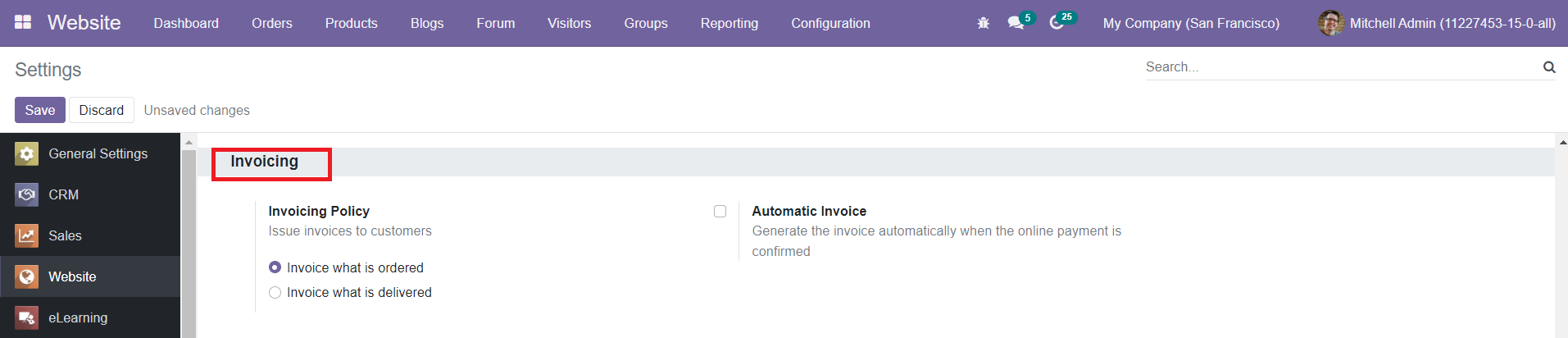The width and height of the screenshot is (1568, 338).
Task: Switch company via My Company selector
Action: click(1190, 23)
